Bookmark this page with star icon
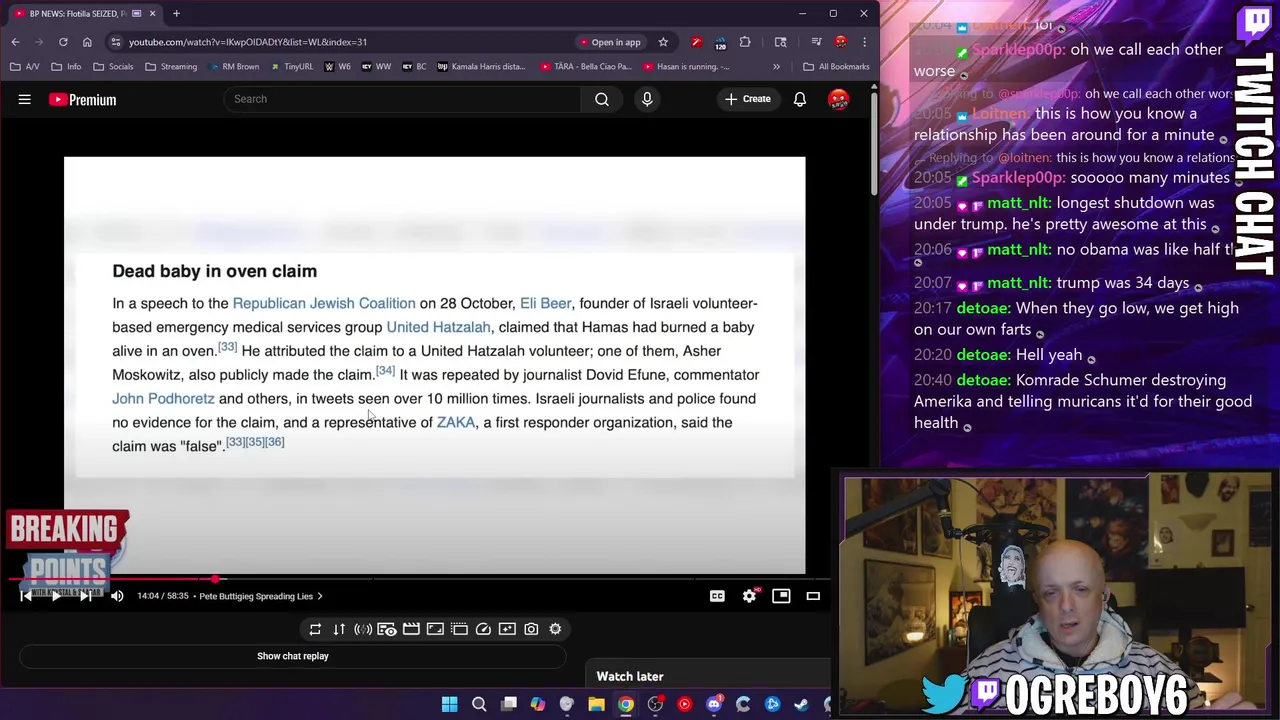Screen dimensions: 1280x720 pos(663,42)
